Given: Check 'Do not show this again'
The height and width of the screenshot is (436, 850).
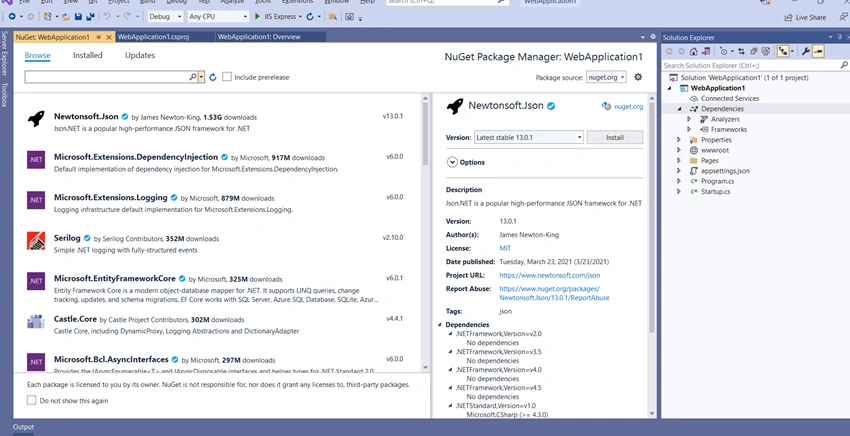Looking at the screenshot, I should click(x=31, y=400).
